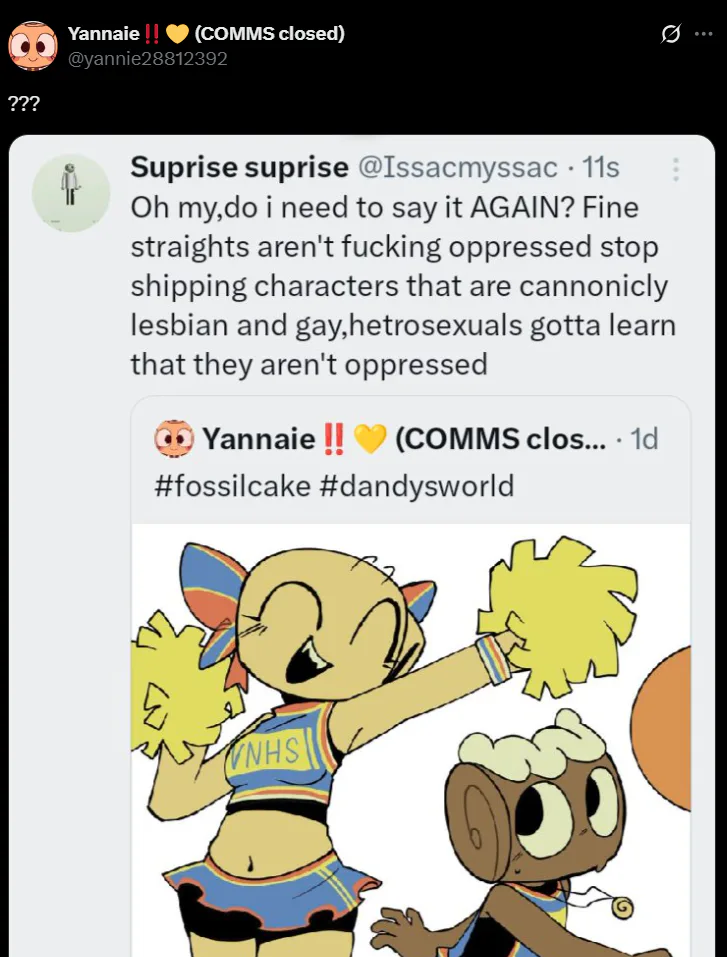Click the yellow heart emoji beside Yannaie
Image resolution: width=727 pixels, height=957 pixels.
pos(177,34)
